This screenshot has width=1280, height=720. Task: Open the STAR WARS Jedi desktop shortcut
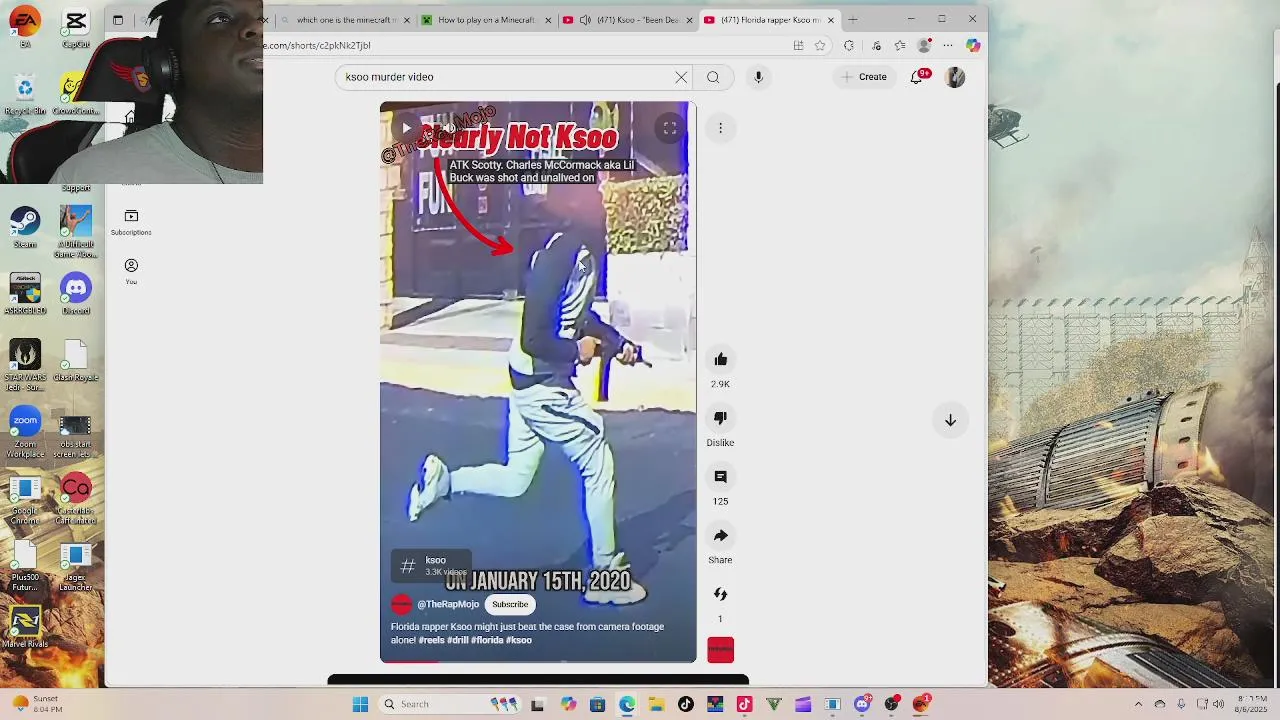pyautogui.click(x=25, y=364)
